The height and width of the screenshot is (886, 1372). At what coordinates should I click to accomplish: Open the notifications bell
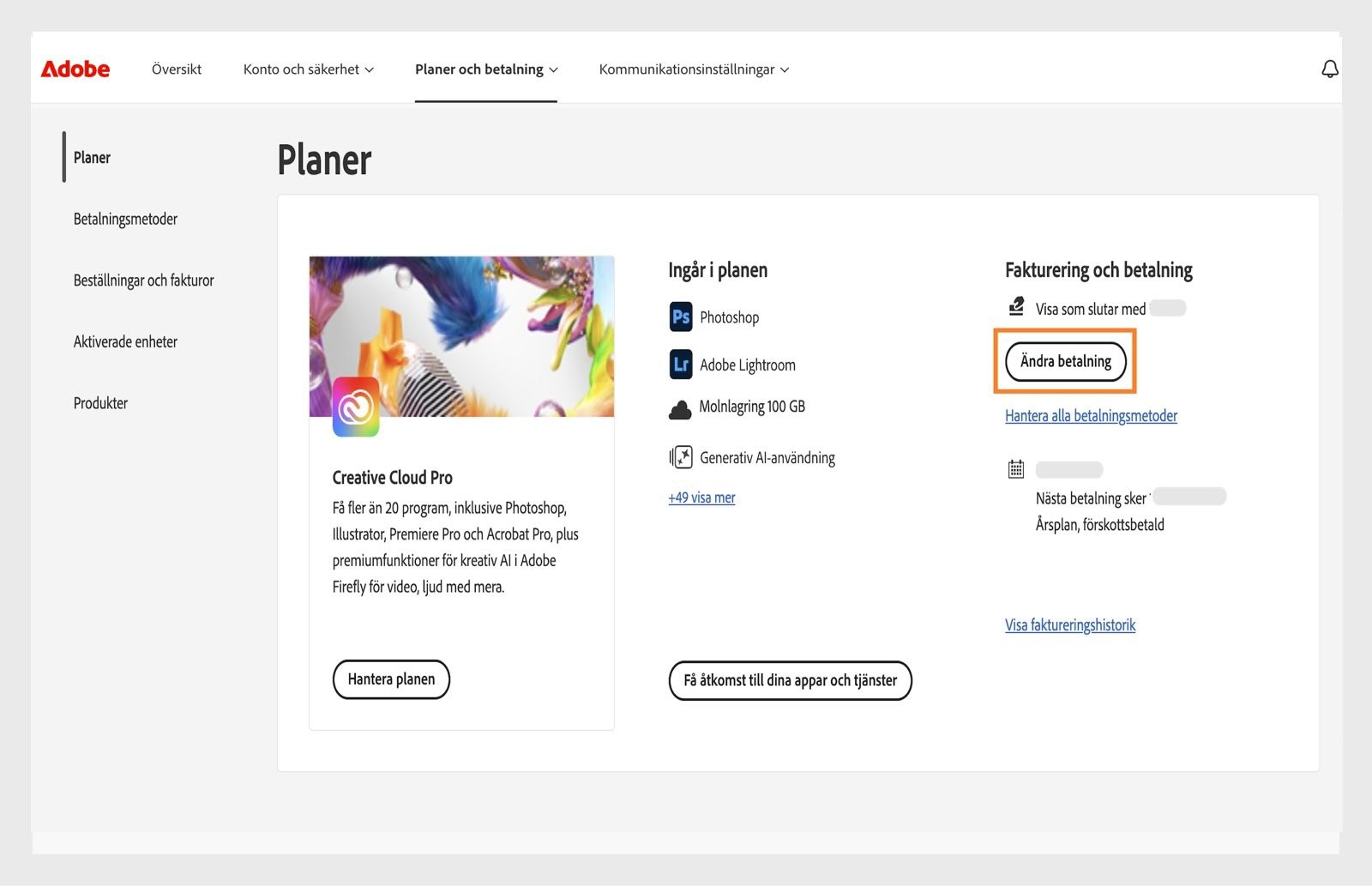pos(1329,69)
